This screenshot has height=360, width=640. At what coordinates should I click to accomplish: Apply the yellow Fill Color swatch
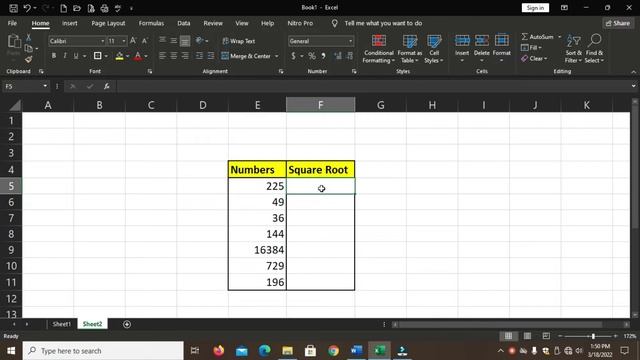click(x=120, y=56)
